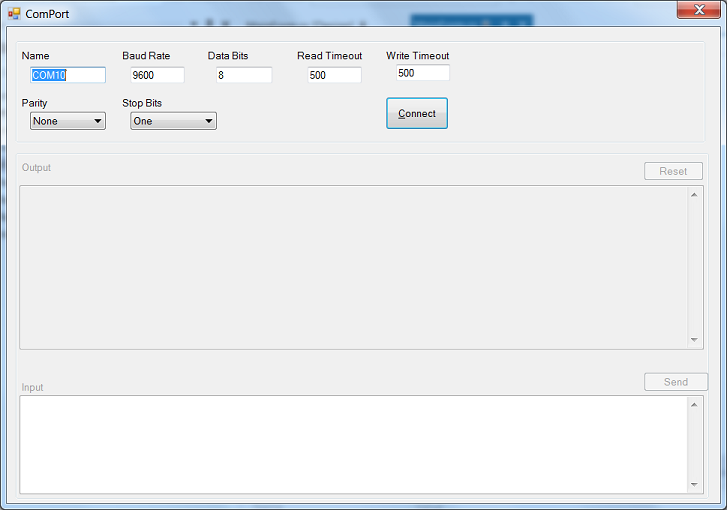727x510 pixels.
Task: Click the Reset button above Output
Action: [x=673, y=171]
